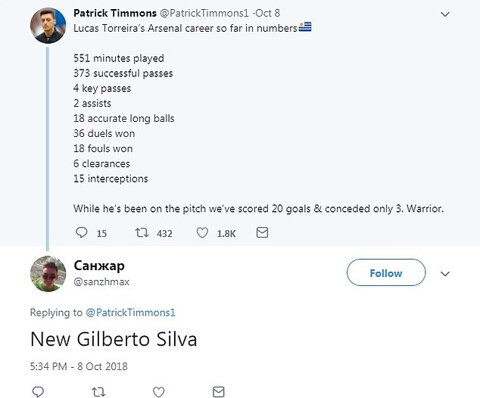Open the @PatrickTimmons1 reply mention link
The image size is (480, 398).
tap(130, 312)
